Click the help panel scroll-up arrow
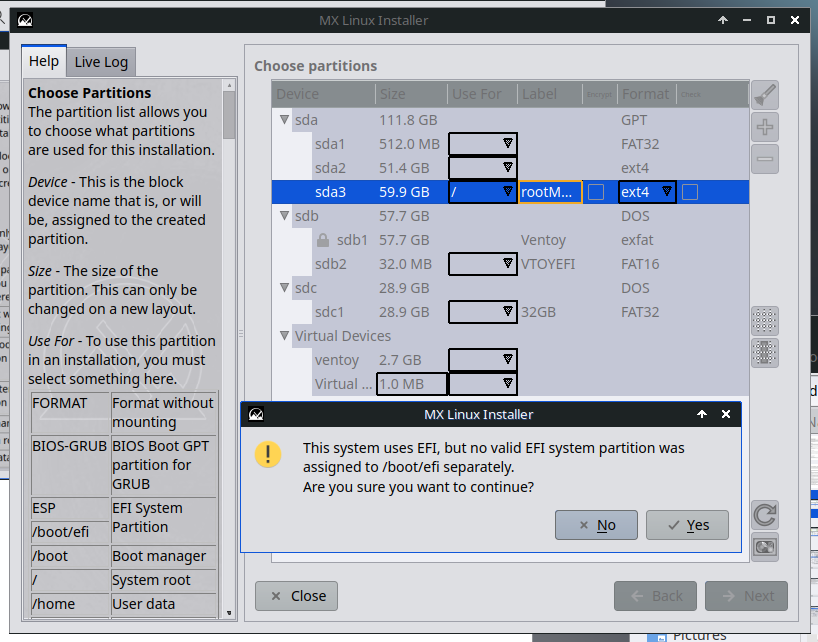Viewport: 818px width, 642px height. (229, 84)
